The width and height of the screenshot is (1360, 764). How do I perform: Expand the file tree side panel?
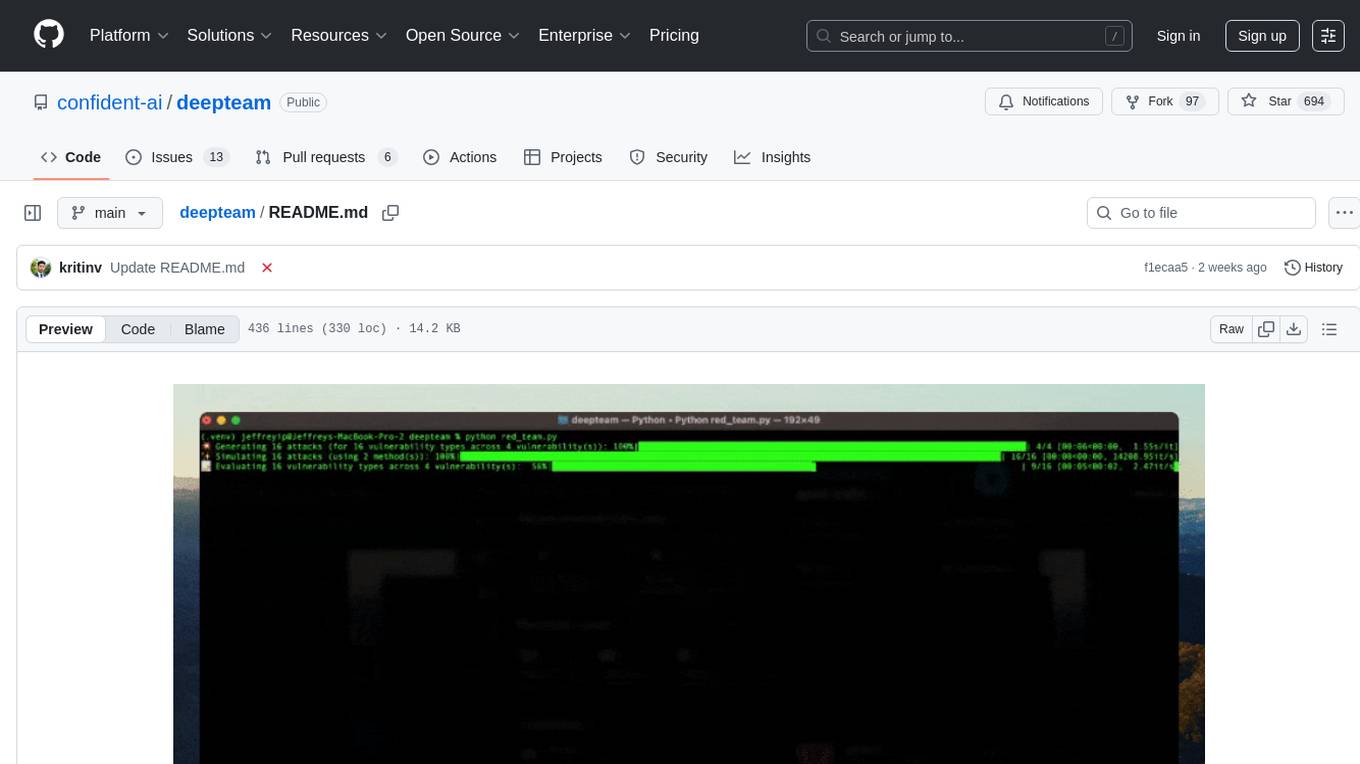point(32,213)
